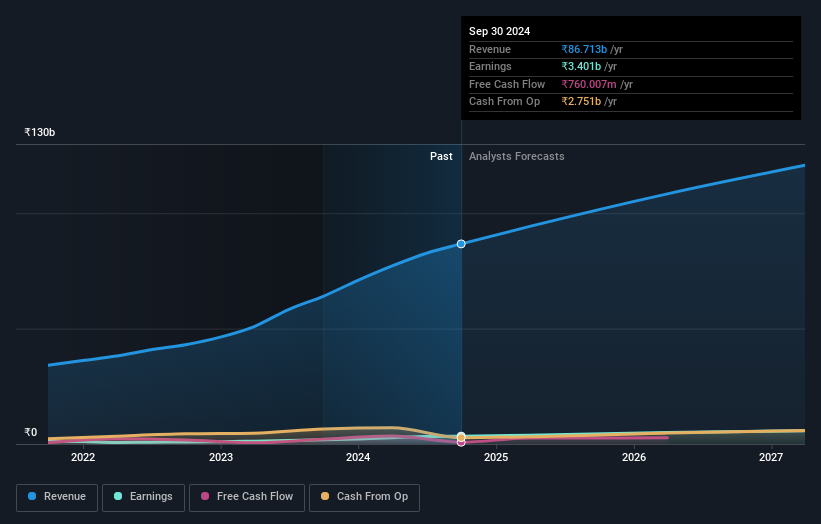Toggle the Revenue series legend button
Viewport: 821px width, 524px height.
click(57, 497)
